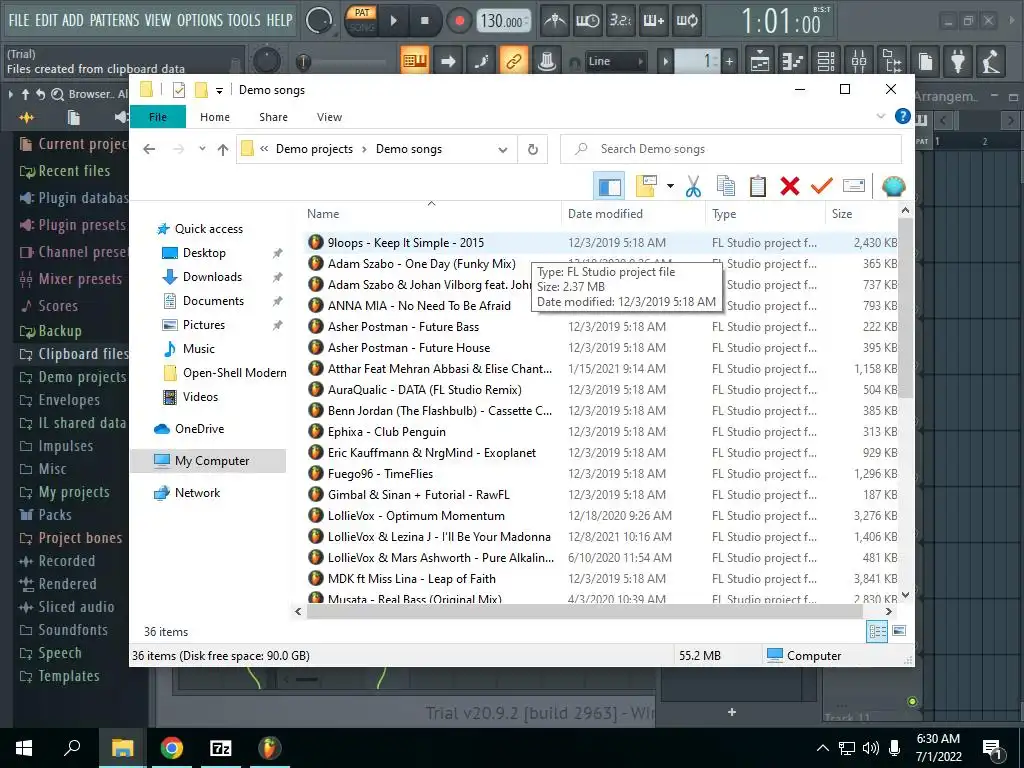Open the File tab in Explorer

158,117
